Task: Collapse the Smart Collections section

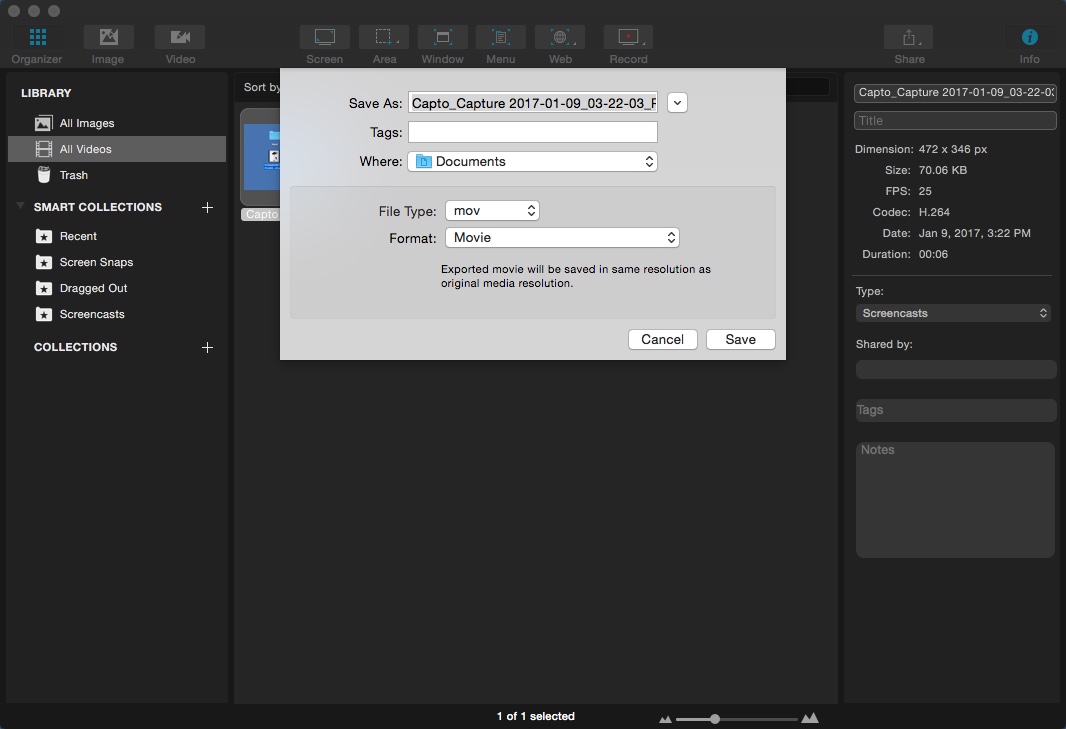Action: click(21, 207)
